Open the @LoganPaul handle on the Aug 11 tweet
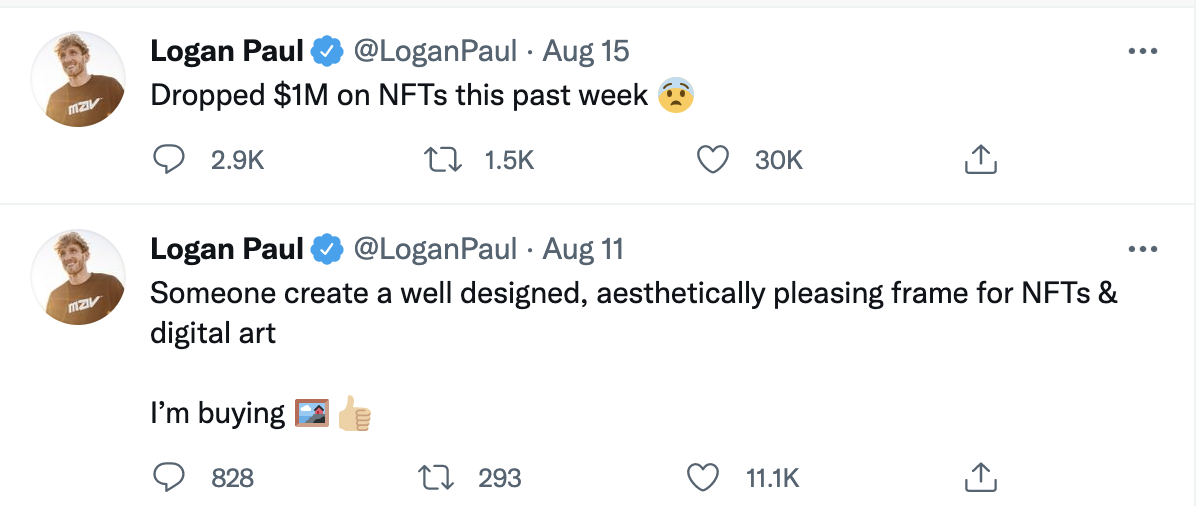The image size is (1196, 506). 436,249
